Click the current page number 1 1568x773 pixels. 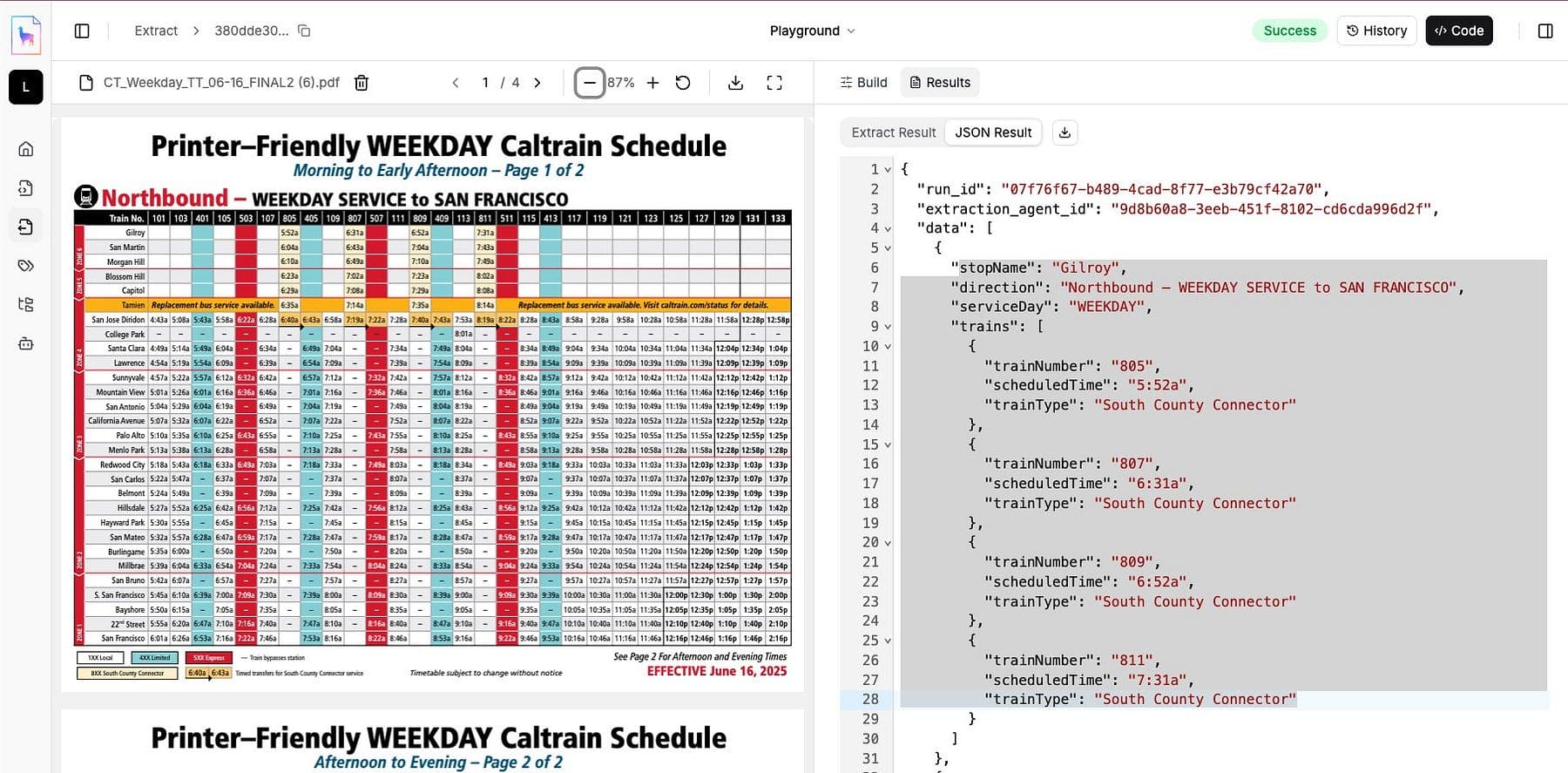(x=485, y=83)
